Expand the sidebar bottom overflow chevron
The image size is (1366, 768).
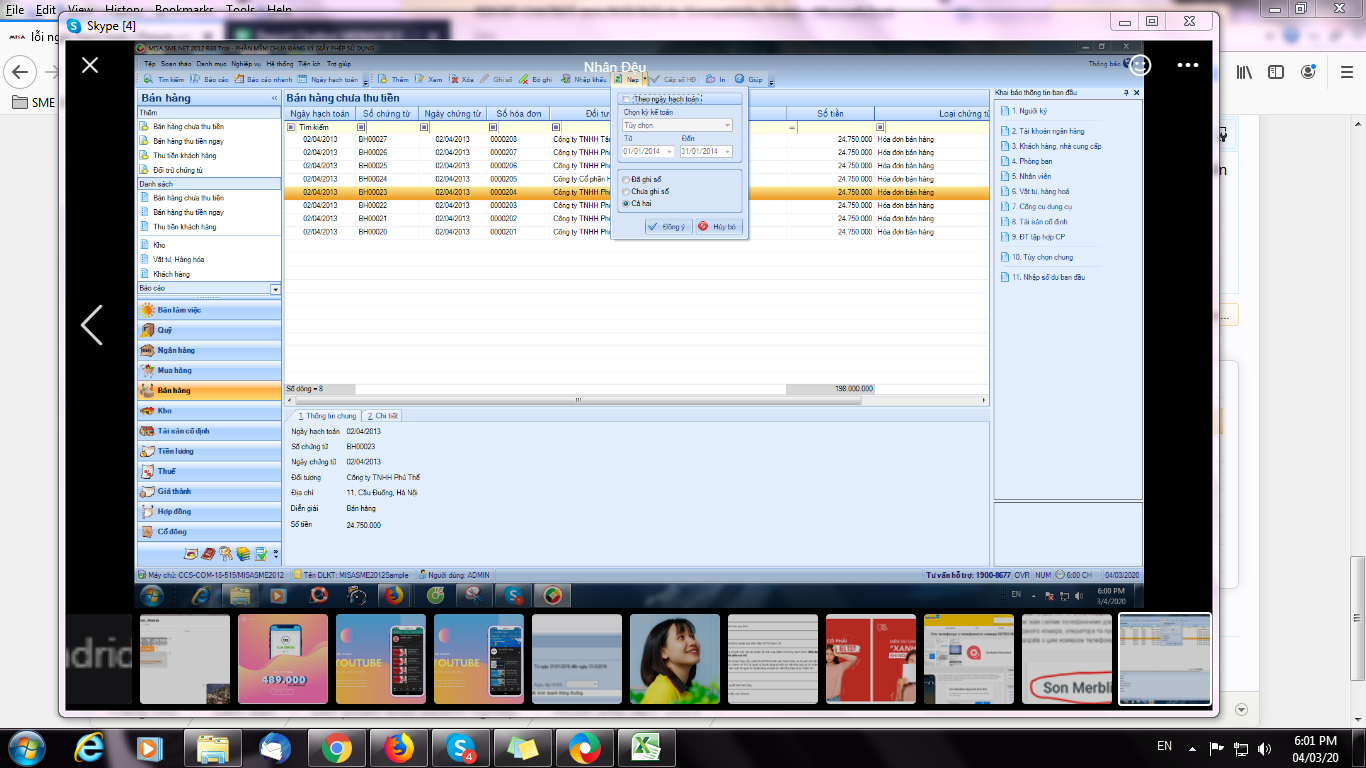pos(276,554)
